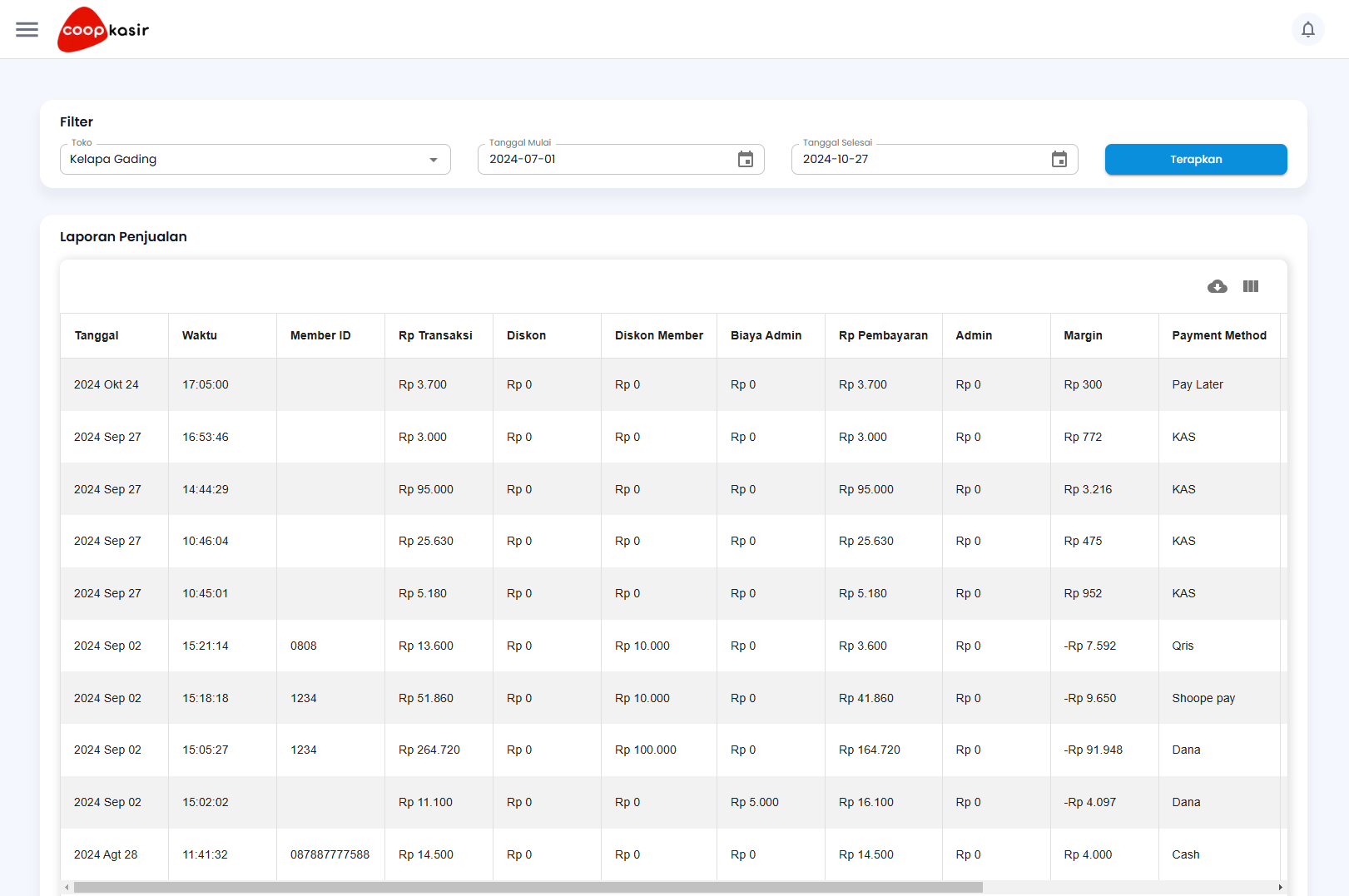Select the row with Member ID 0808
Screen dimensions: 1349x896
click(x=304, y=646)
